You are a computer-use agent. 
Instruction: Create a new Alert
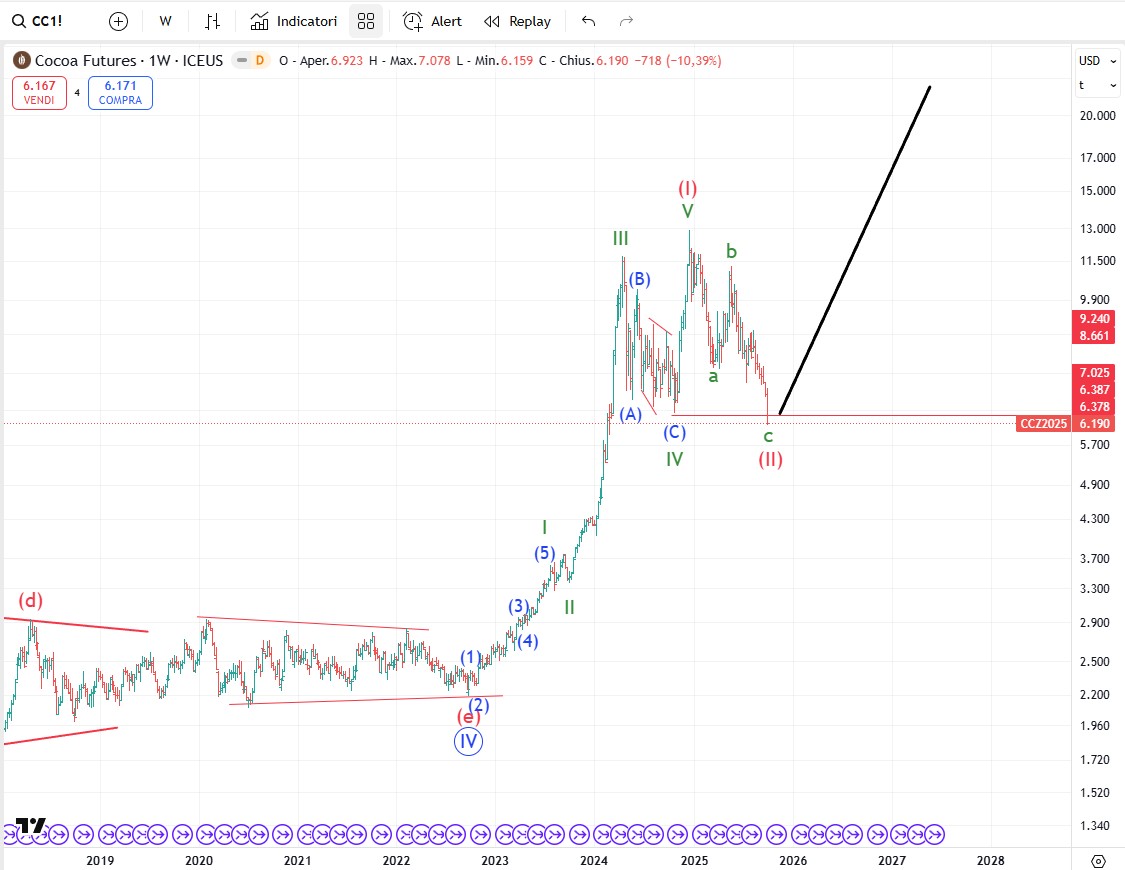[x=433, y=21]
